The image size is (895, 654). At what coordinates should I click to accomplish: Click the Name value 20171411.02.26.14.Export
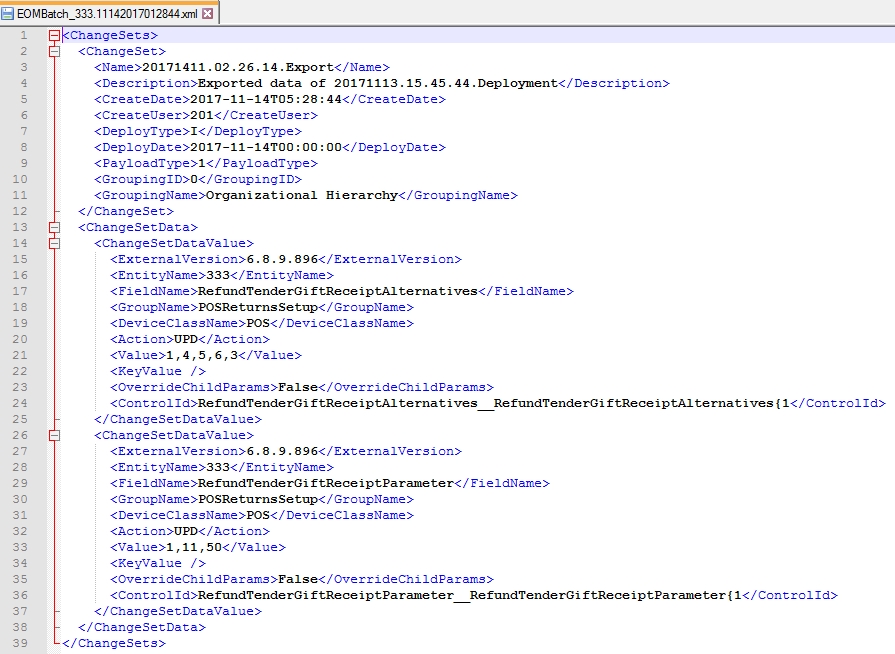coord(237,67)
